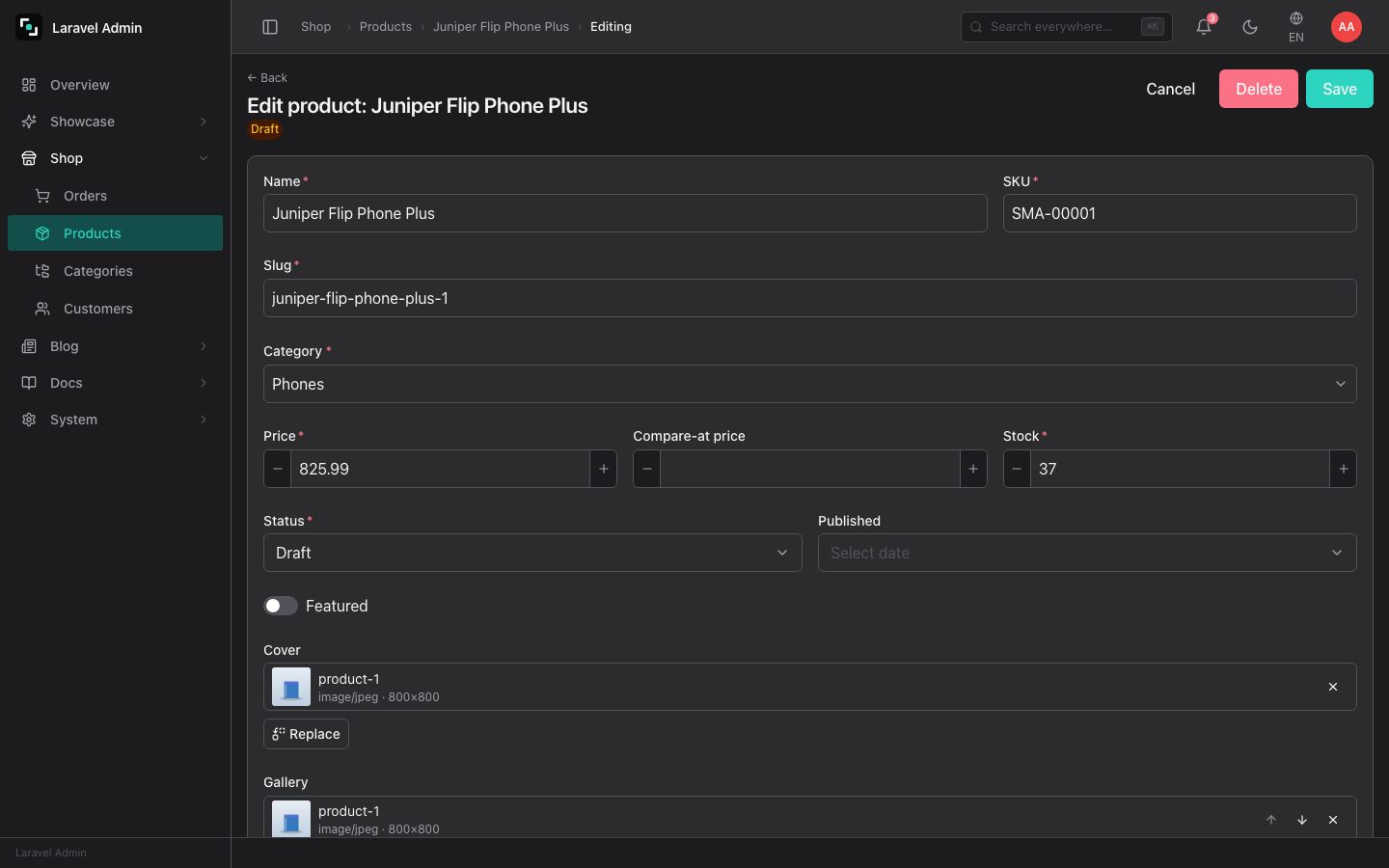Click the Save button
The height and width of the screenshot is (868, 1389).
pos(1340,89)
